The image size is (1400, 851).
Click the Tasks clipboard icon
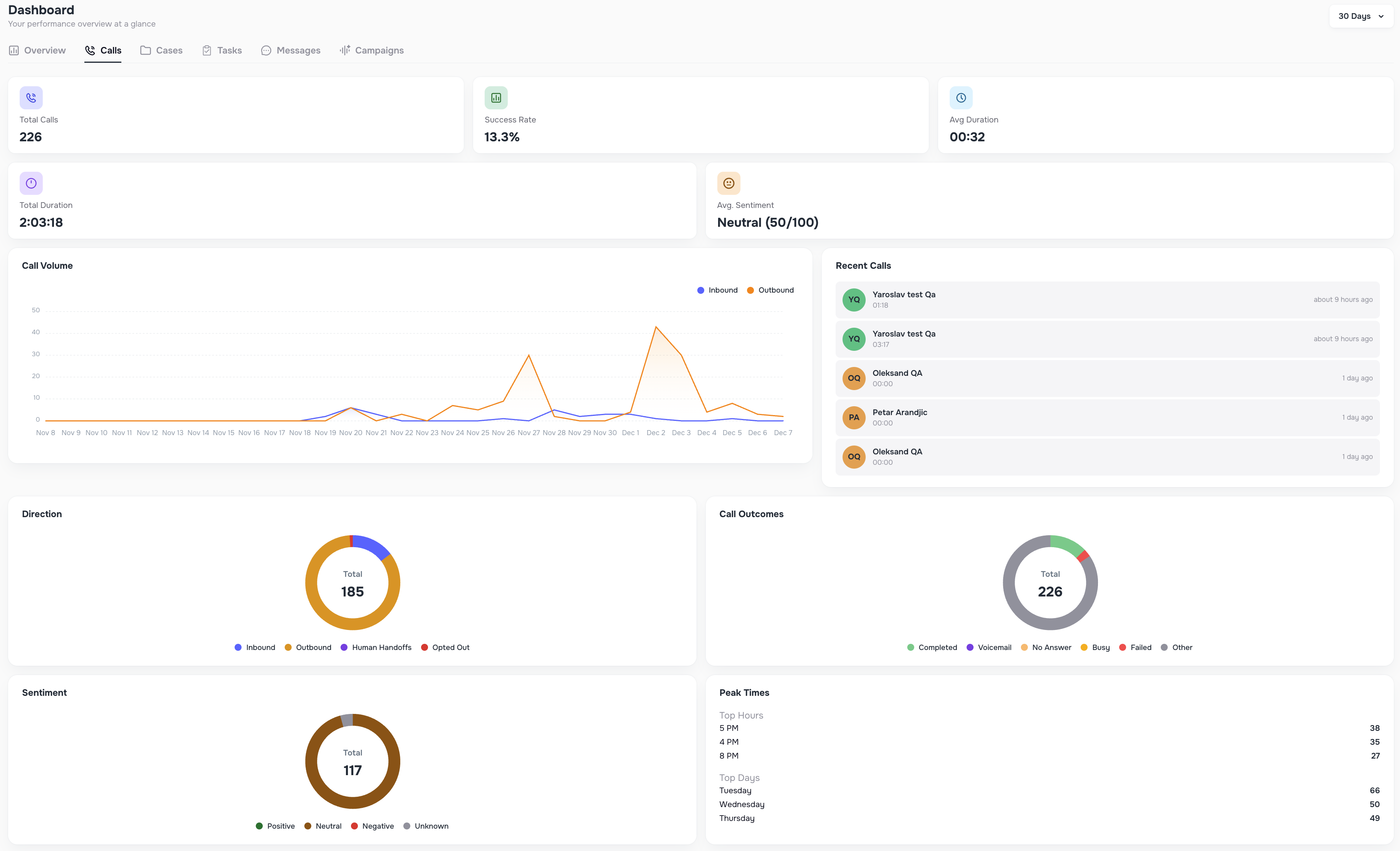click(207, 50)
